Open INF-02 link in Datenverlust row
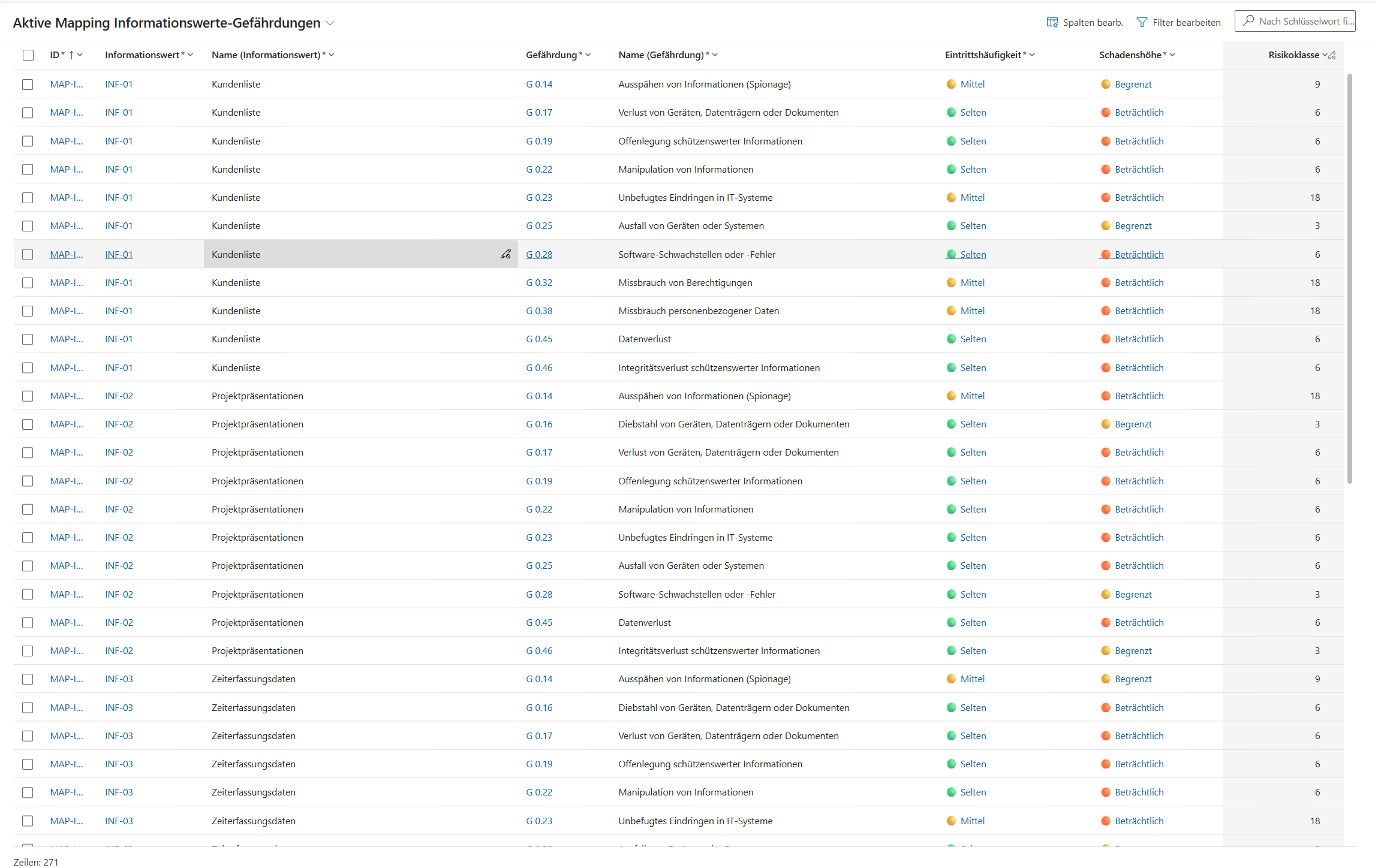Image resolution: width=1375 pixels, height=868 pixels. tap(119, 622)
